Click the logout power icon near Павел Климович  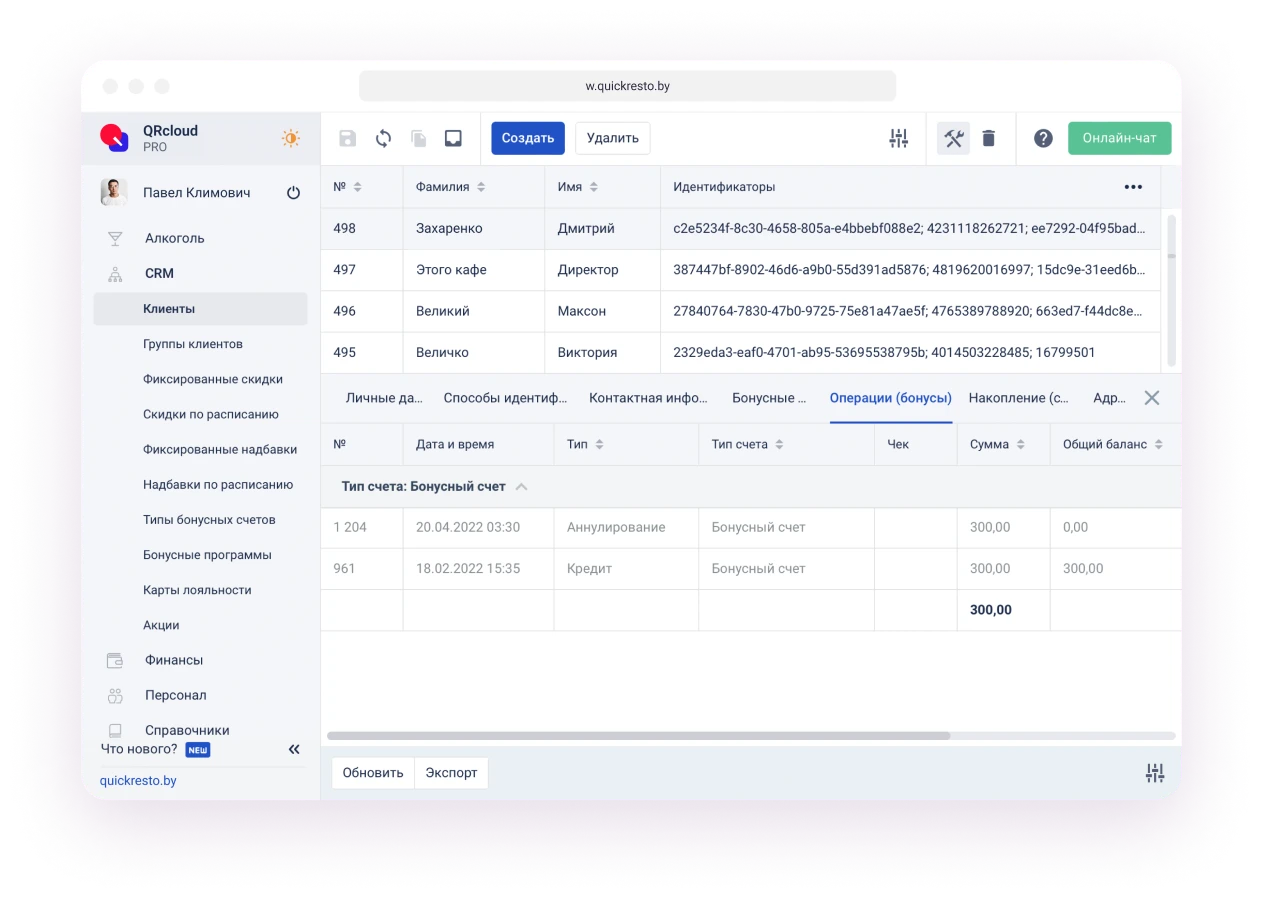coord(293,192)
